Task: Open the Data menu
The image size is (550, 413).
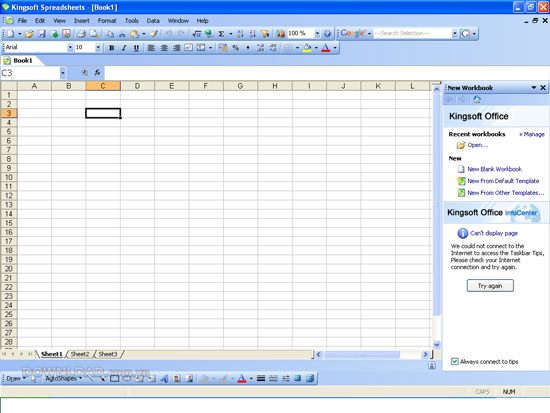Action: click(x=153, y=21)
